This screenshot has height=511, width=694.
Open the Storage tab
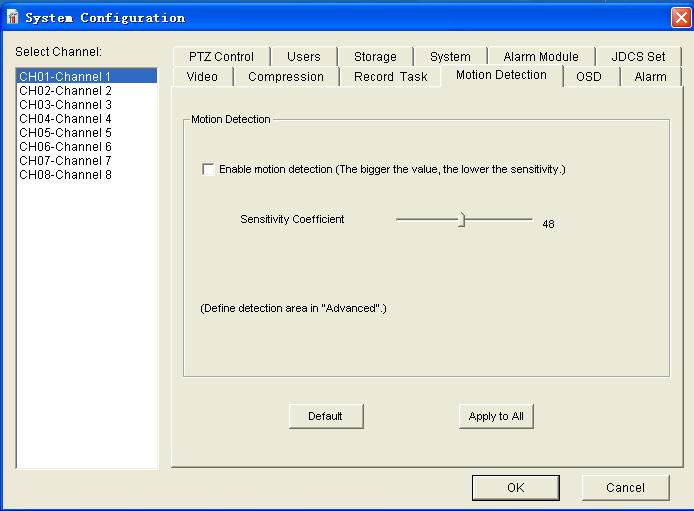375,57
